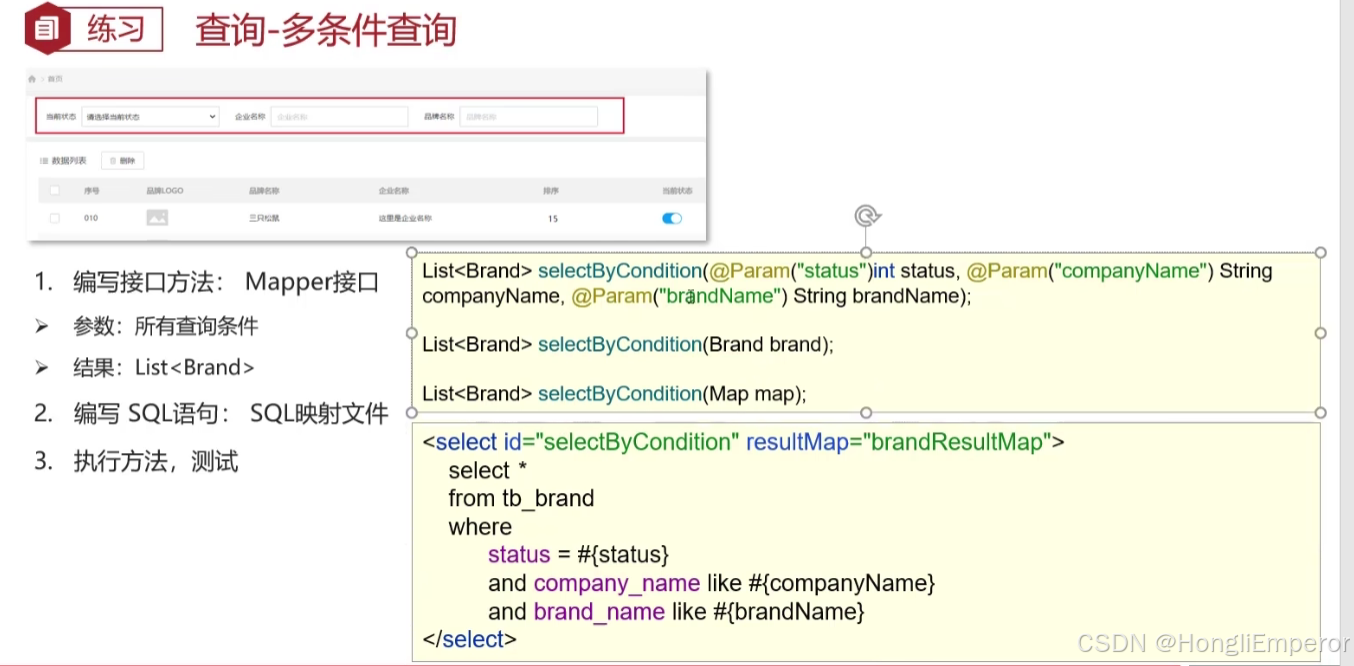Click the selectByCondition(Brand brand) code line
1354x666 pixels.
(x=628, y=344)
